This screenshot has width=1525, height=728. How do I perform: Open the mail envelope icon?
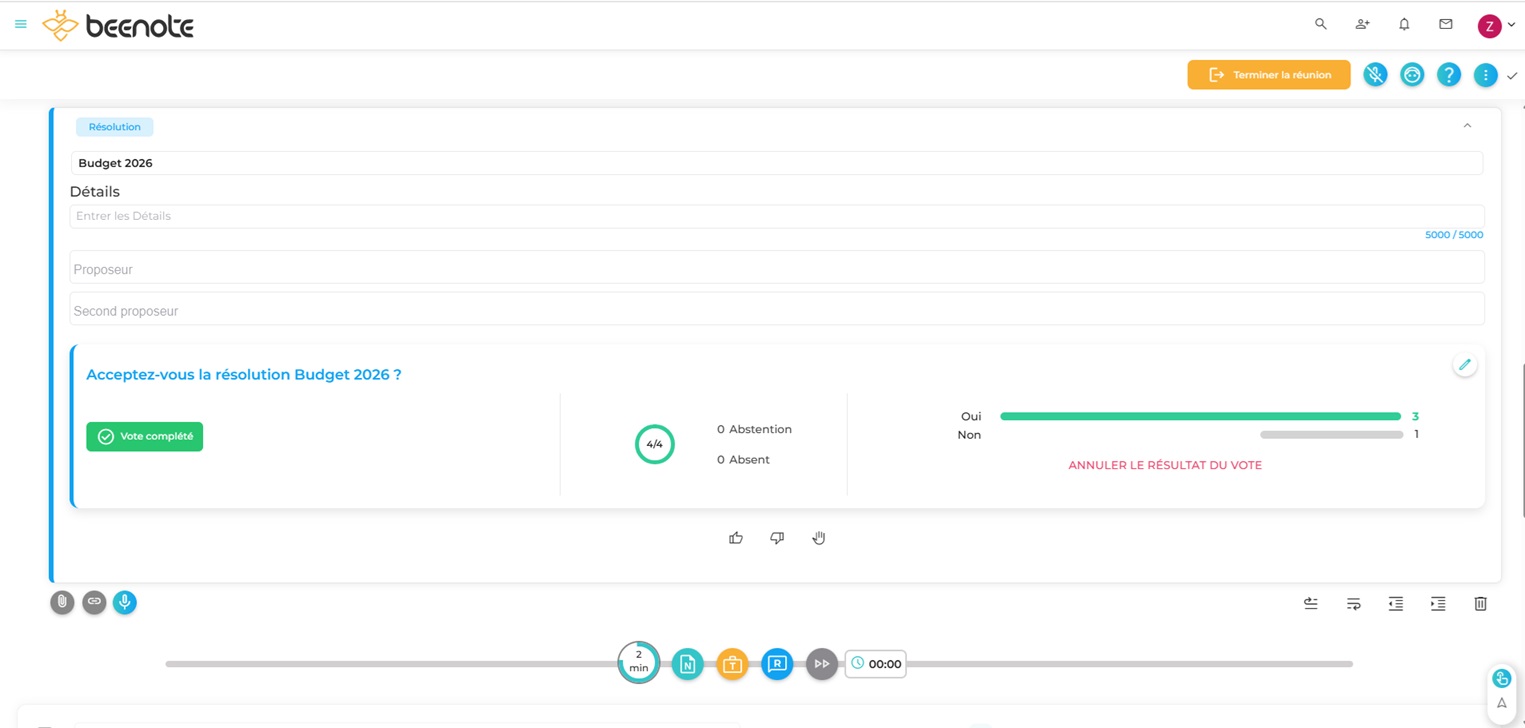(x=1446, y=24)
